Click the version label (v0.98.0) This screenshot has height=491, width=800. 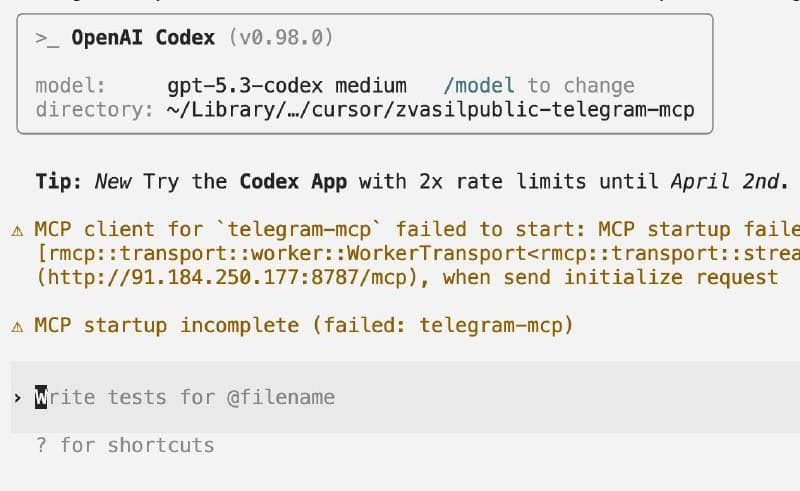tap(281, 38)
